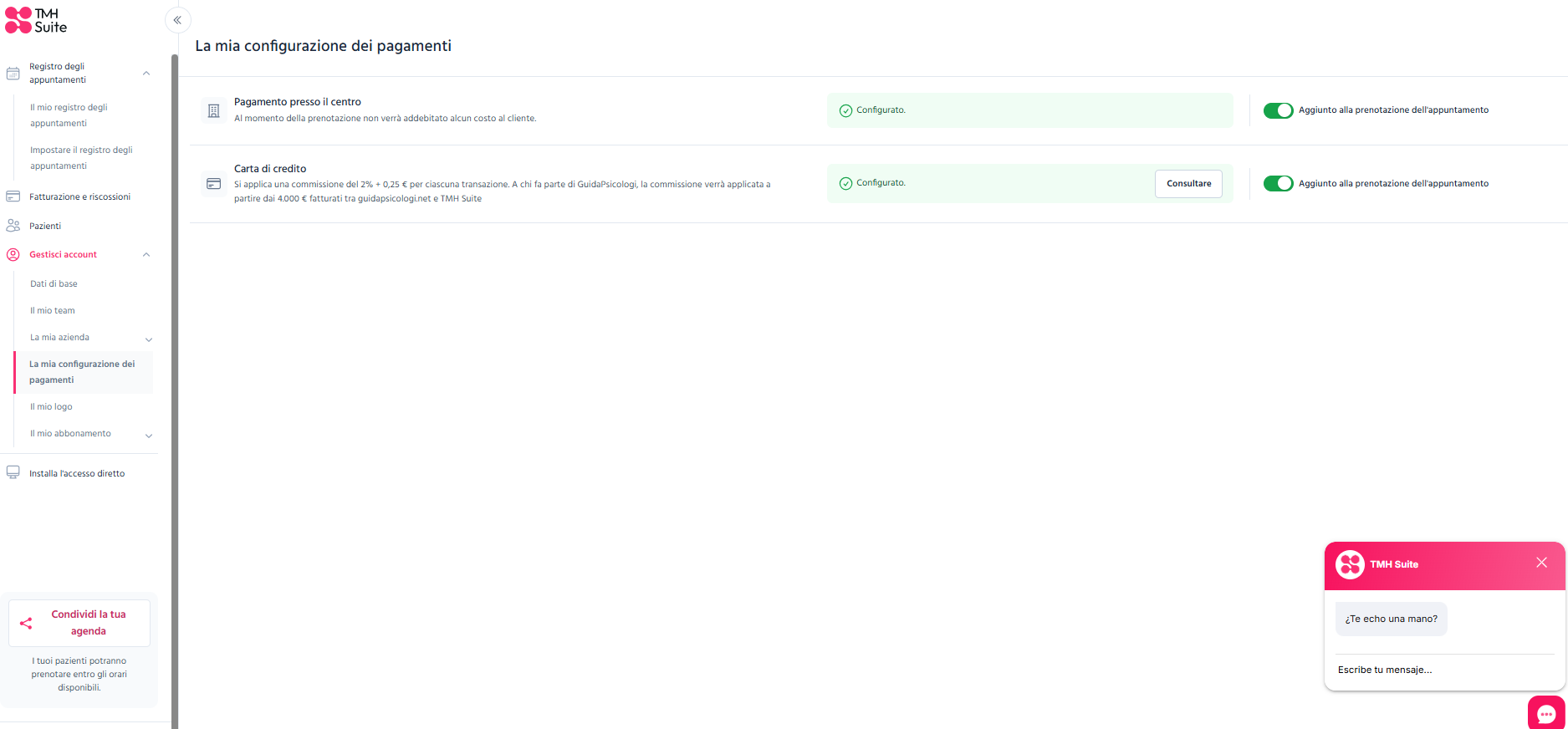Click the card icon beside Fatturazione e riscossioni
The width and height of the screenshot is (1568, 729).
(13, 196)
